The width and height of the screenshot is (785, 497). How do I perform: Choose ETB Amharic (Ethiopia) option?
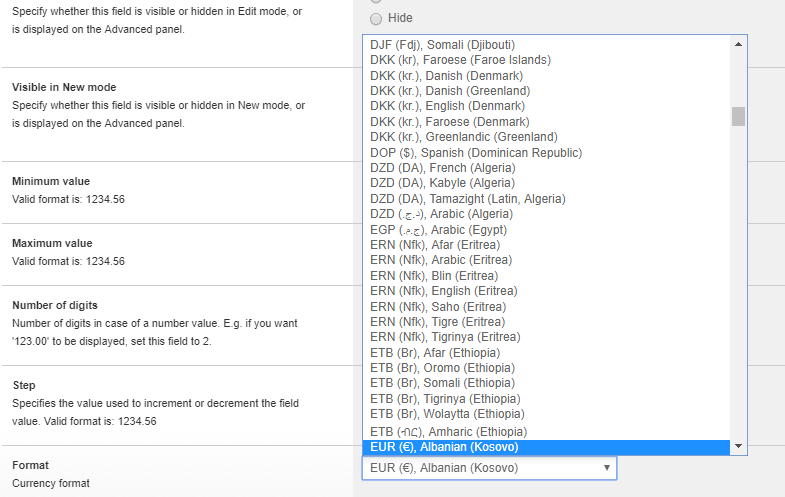pyautogui.click(x=546, y=431)
